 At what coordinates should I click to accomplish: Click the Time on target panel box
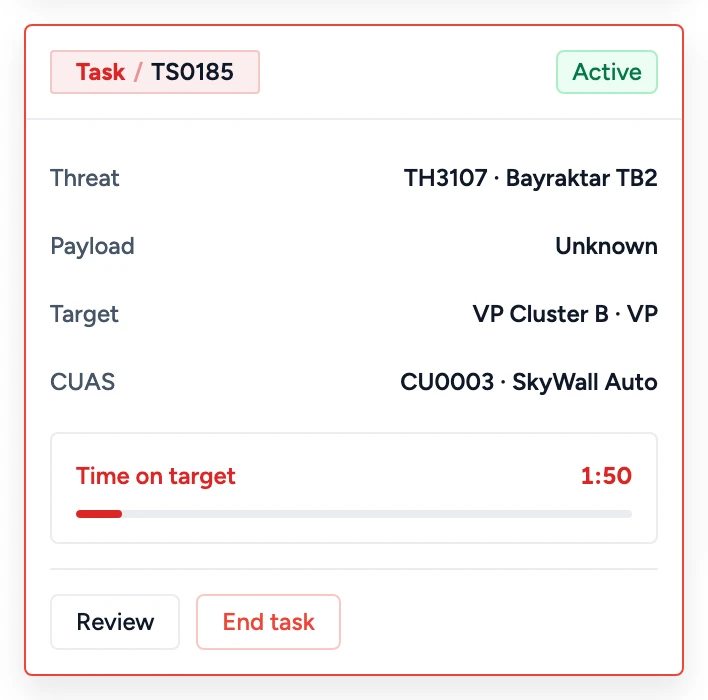click(354, 488)
